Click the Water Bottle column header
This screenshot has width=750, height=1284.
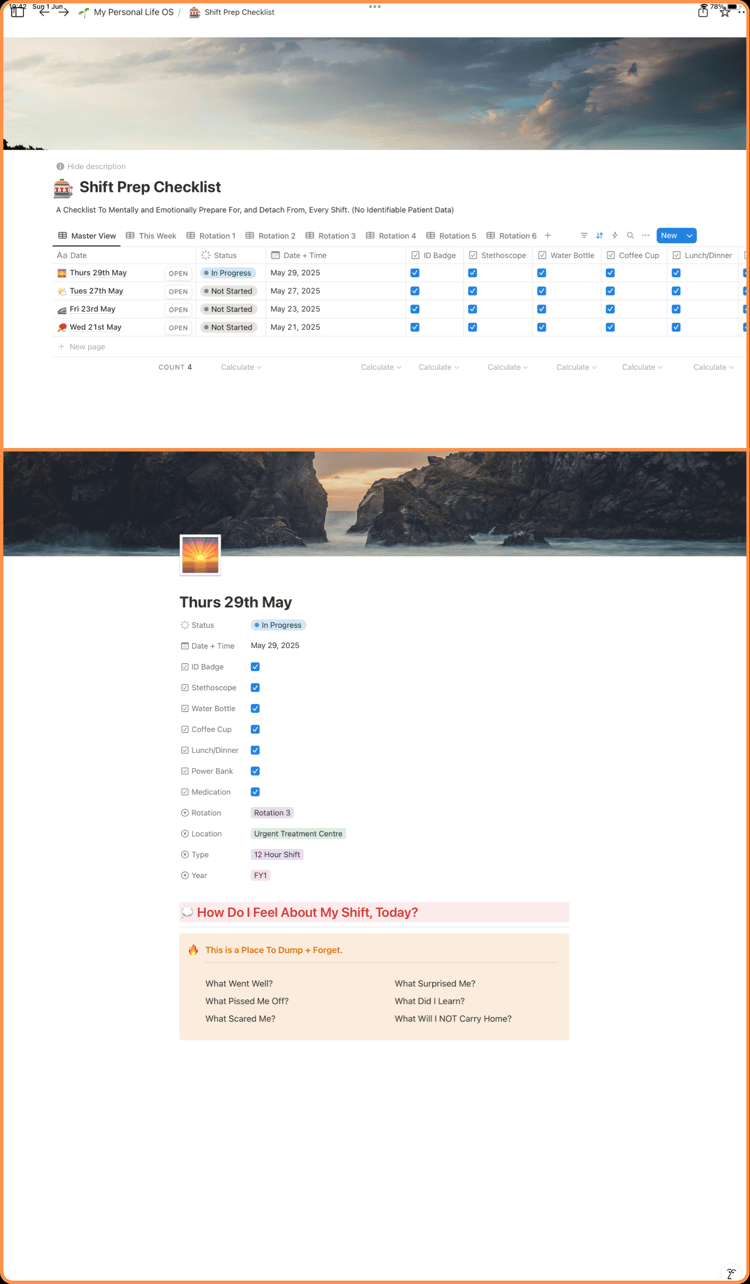pos(567,255)
